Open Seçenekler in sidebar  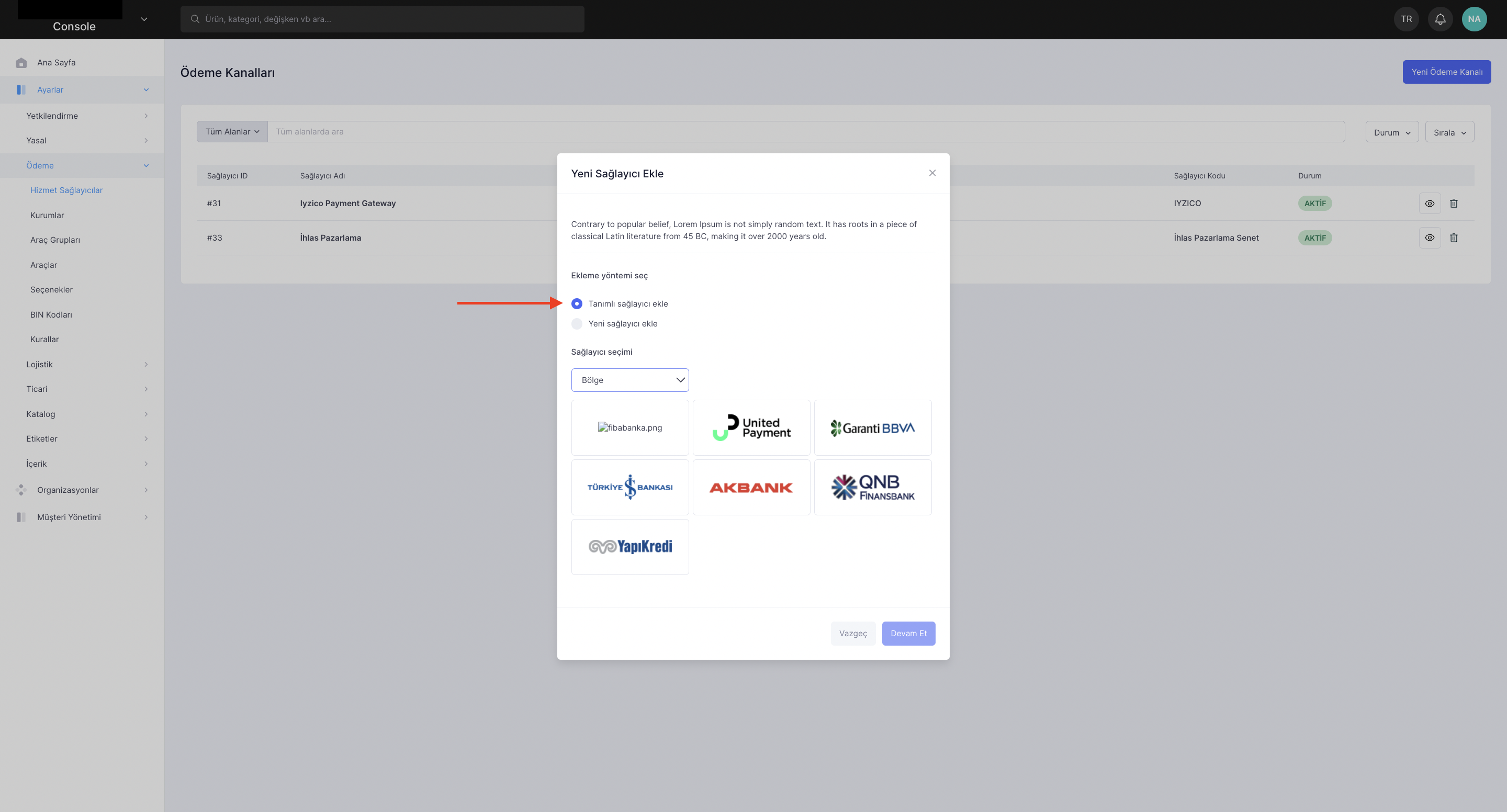tap(51, 289)
